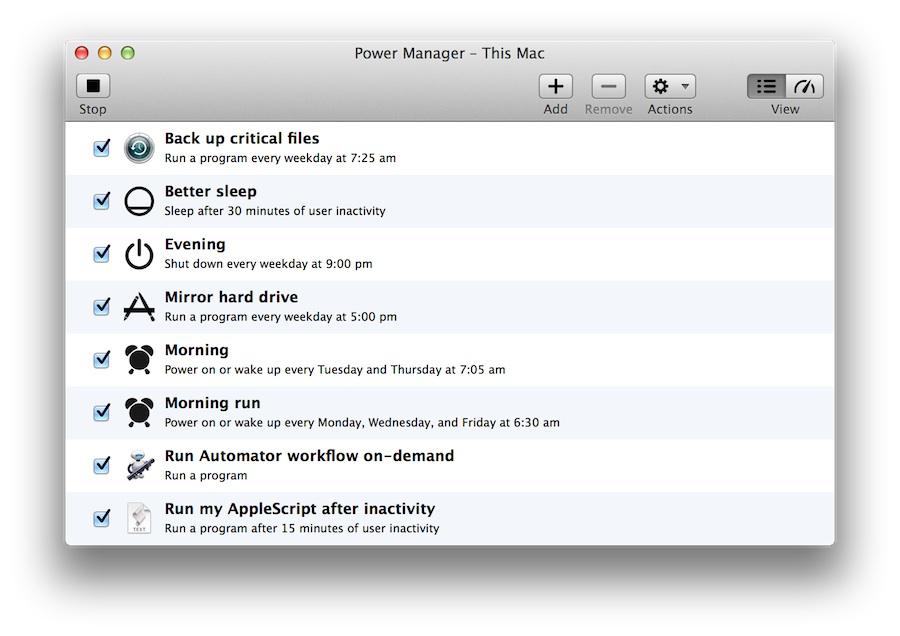Click the sleep icon for Better sleep
Screen dimensions: 900x636
point(139,201)
